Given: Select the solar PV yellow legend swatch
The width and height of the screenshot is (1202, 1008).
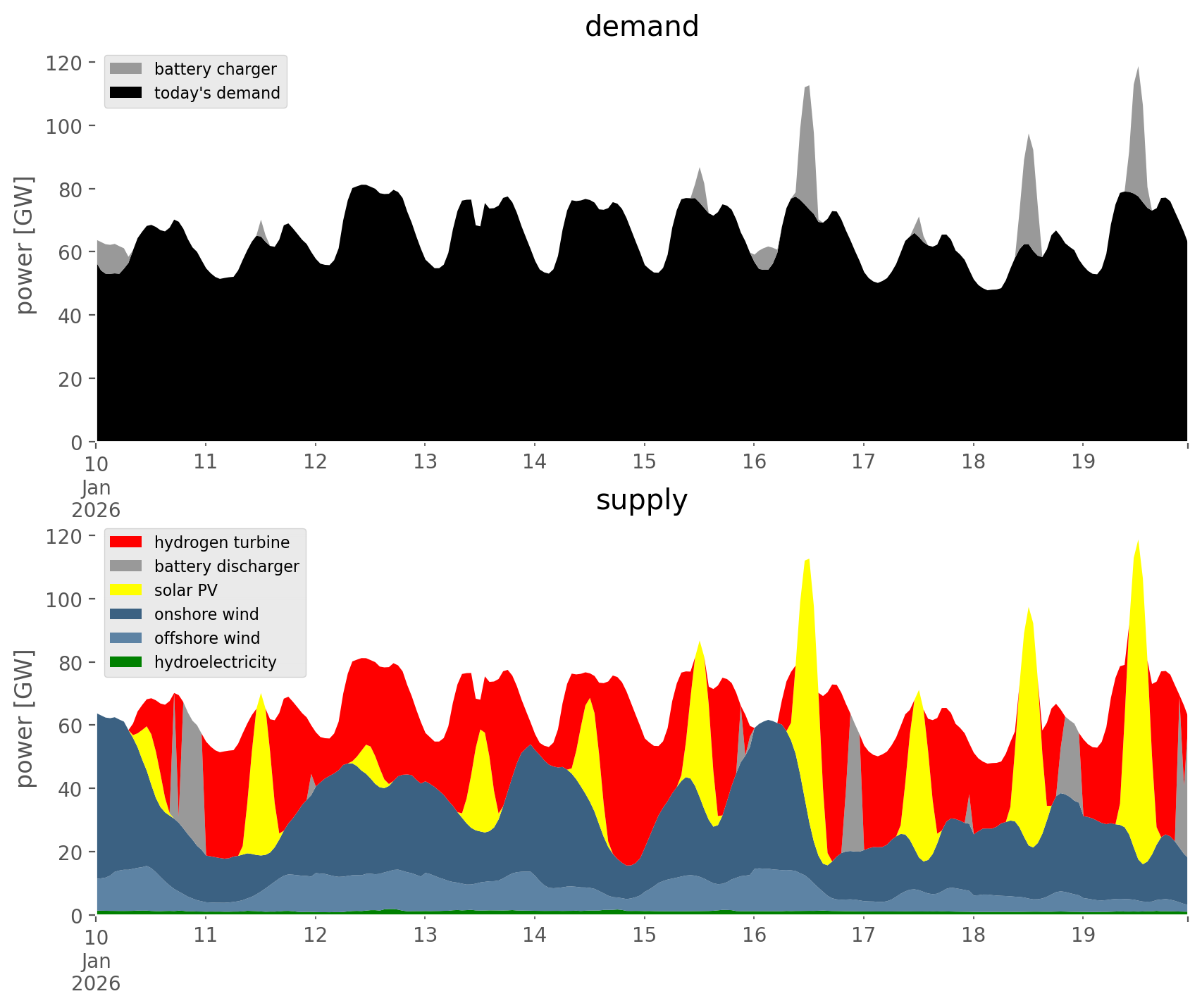Looking at the screenshot, I should [126, 590].
